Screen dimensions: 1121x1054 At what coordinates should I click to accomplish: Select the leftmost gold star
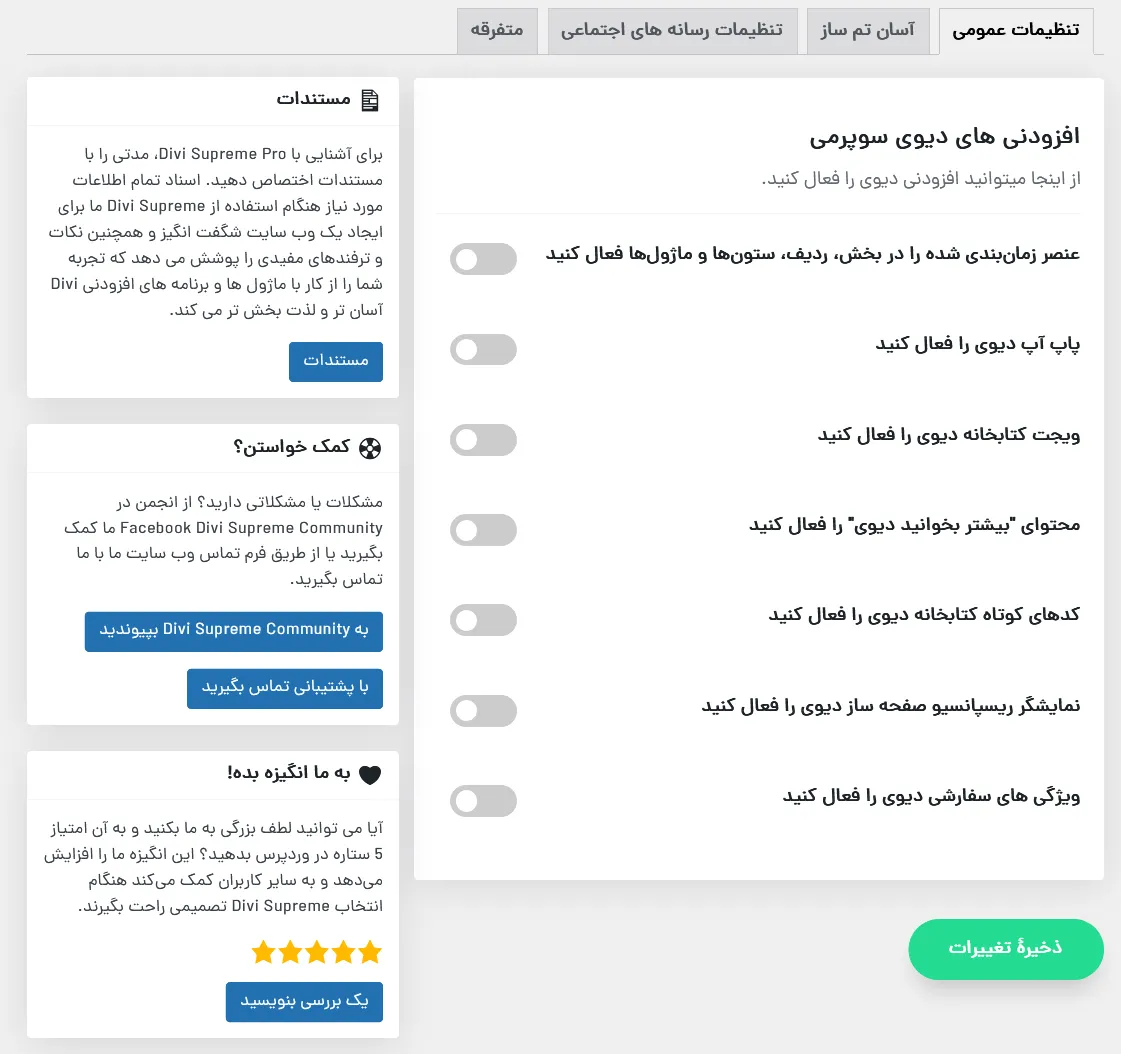[263, 952]
